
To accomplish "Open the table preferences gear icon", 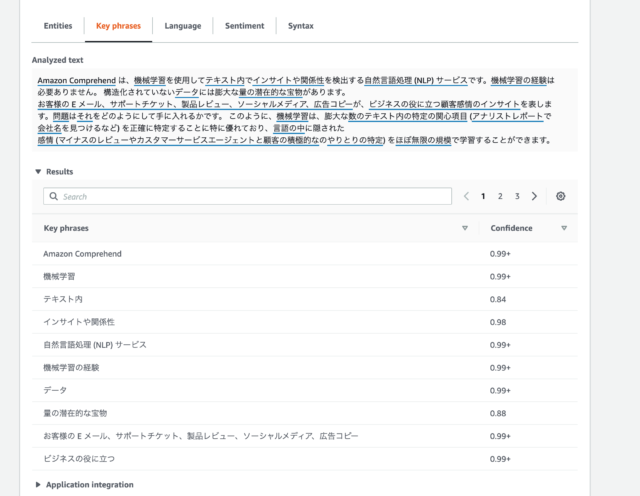I will coord(560,197).
